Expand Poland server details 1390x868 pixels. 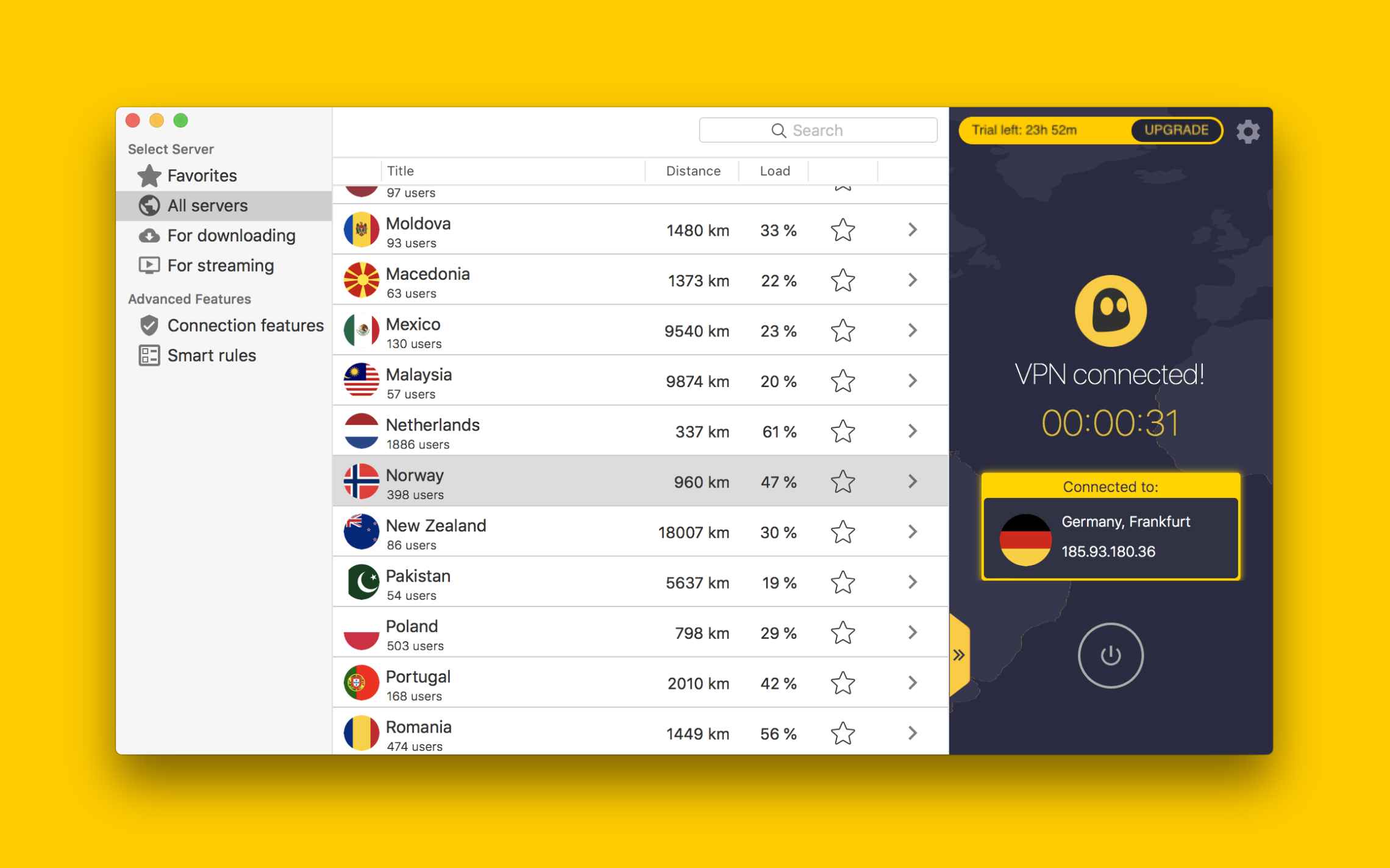pyautogui.click(x=912, y=633)
